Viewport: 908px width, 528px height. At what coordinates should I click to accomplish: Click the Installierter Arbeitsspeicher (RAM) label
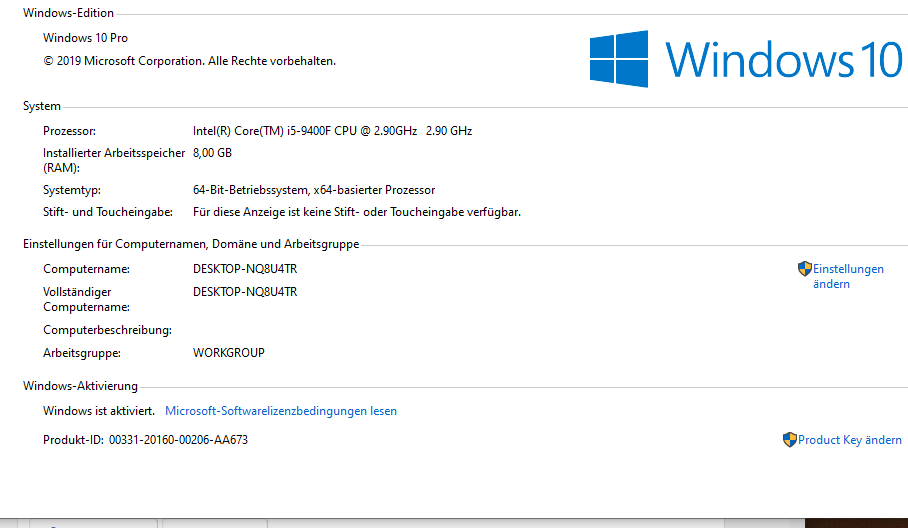coord(114,160)
